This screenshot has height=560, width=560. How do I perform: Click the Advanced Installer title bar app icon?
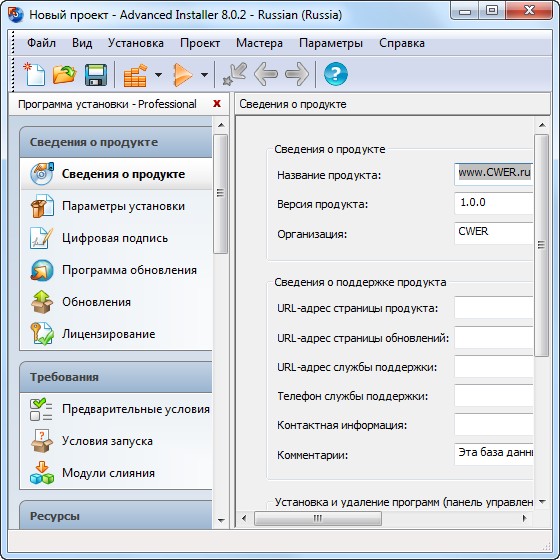click(16, 15)
